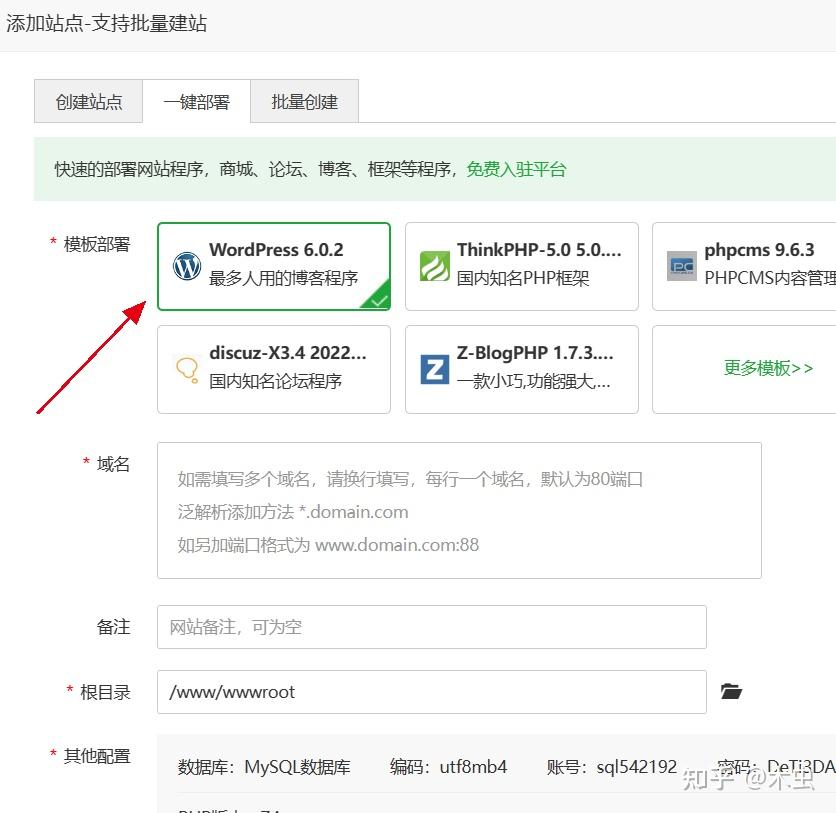Viewport: 836px width, 813px height.
Task: Click the Z-BlogPHP blue Z icon
Action: coord(435,369)
